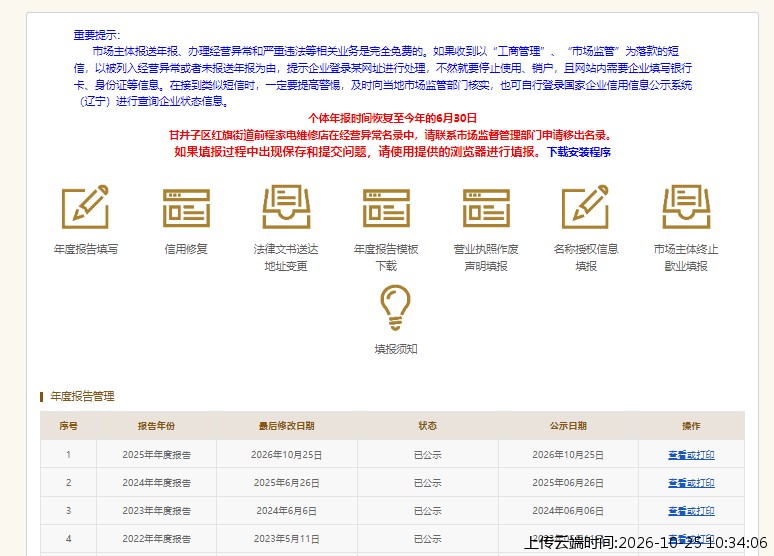774x556 pixels.
Task: Open the 年度报告填写 pencil icon
Action: (x=85, y=206)
